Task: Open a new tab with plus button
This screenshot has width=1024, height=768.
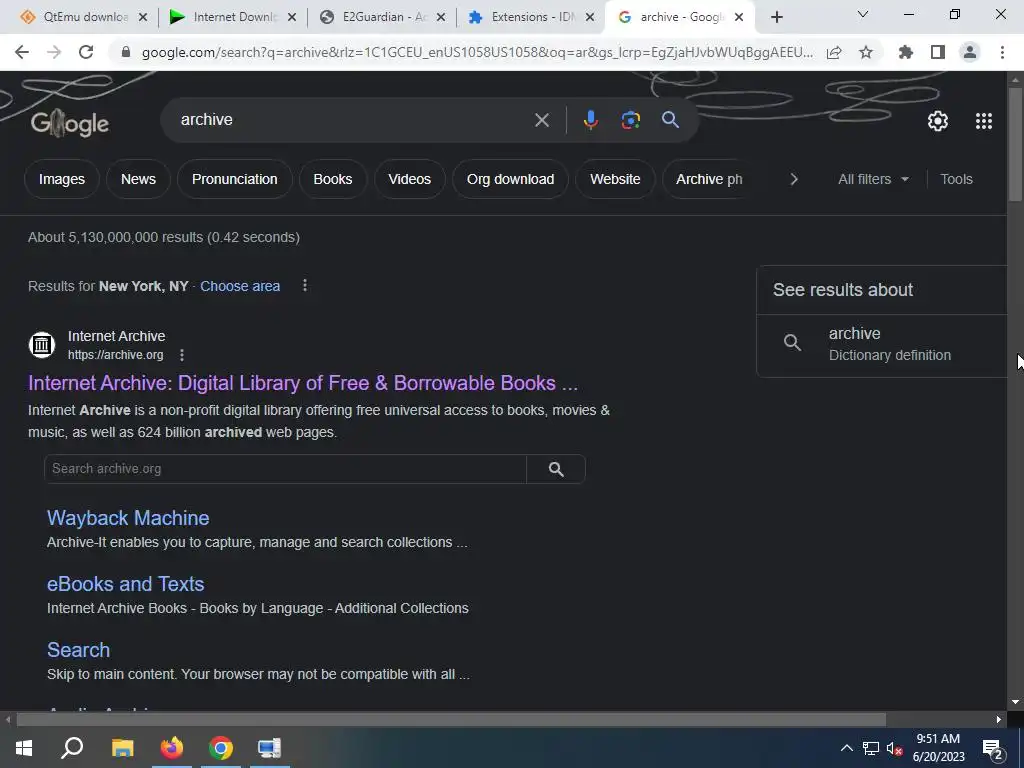Action: point(776,17)
